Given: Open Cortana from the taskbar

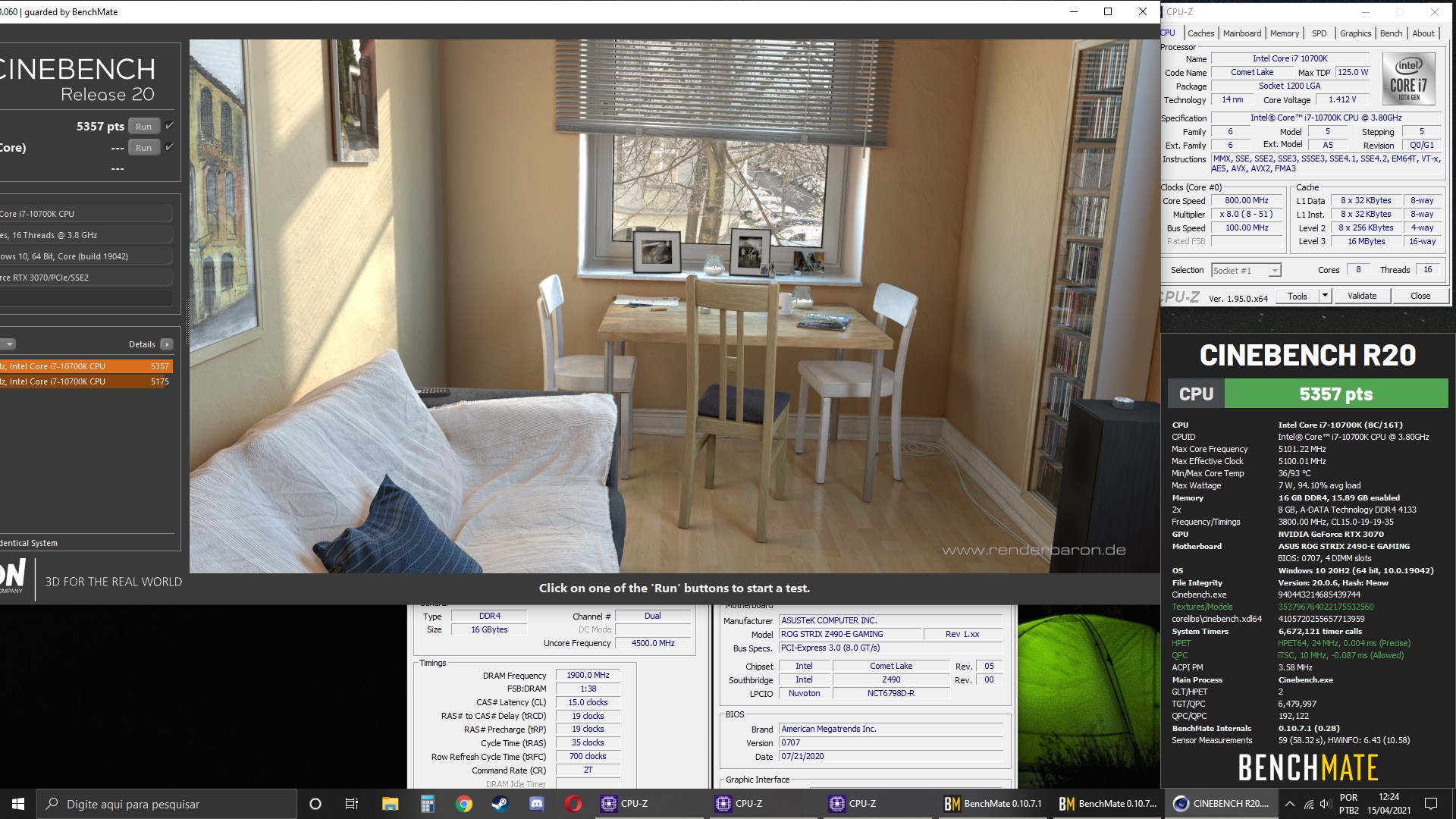Looking at the screenshot, I should click(x=315, y=804).
